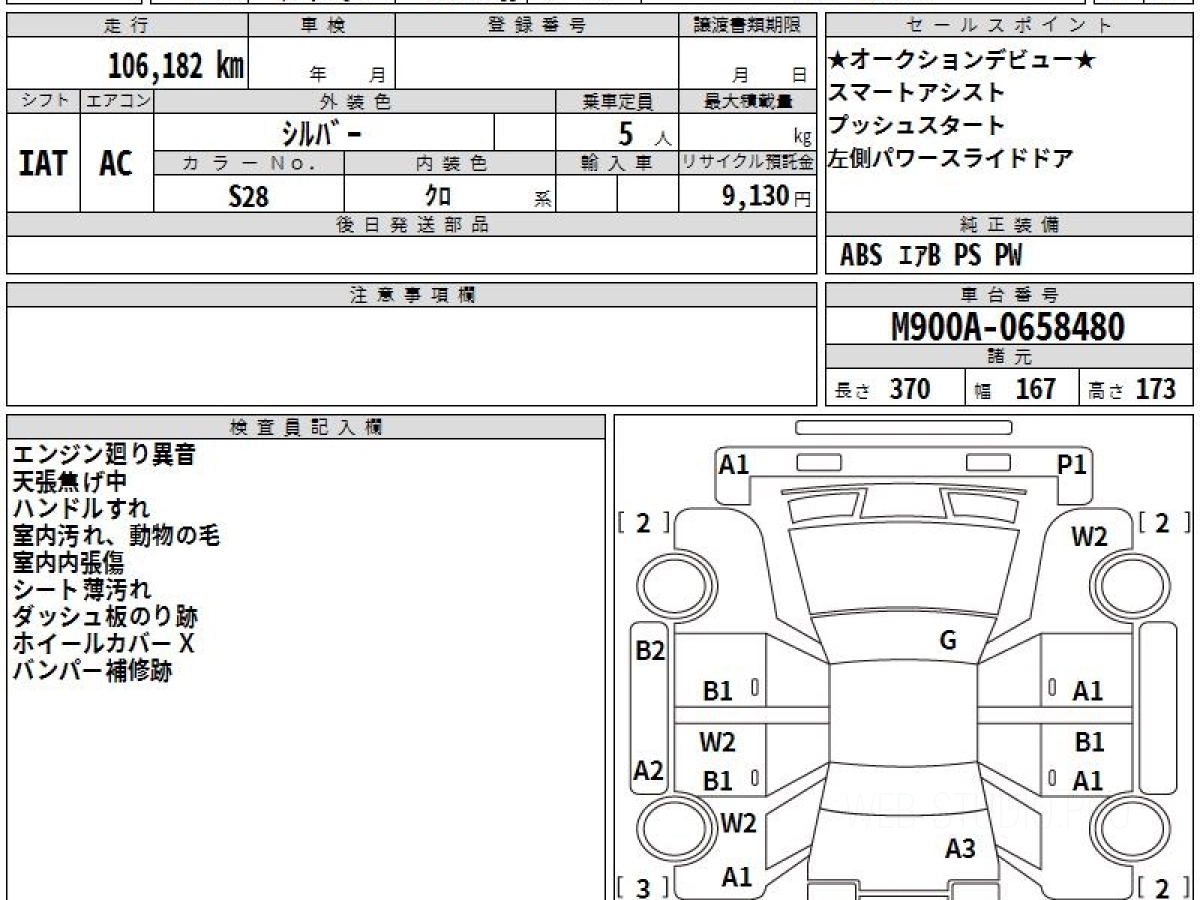The image size is (1200, 900).
Task: Select the 登録番号 header cell
Action: (537, 26)
